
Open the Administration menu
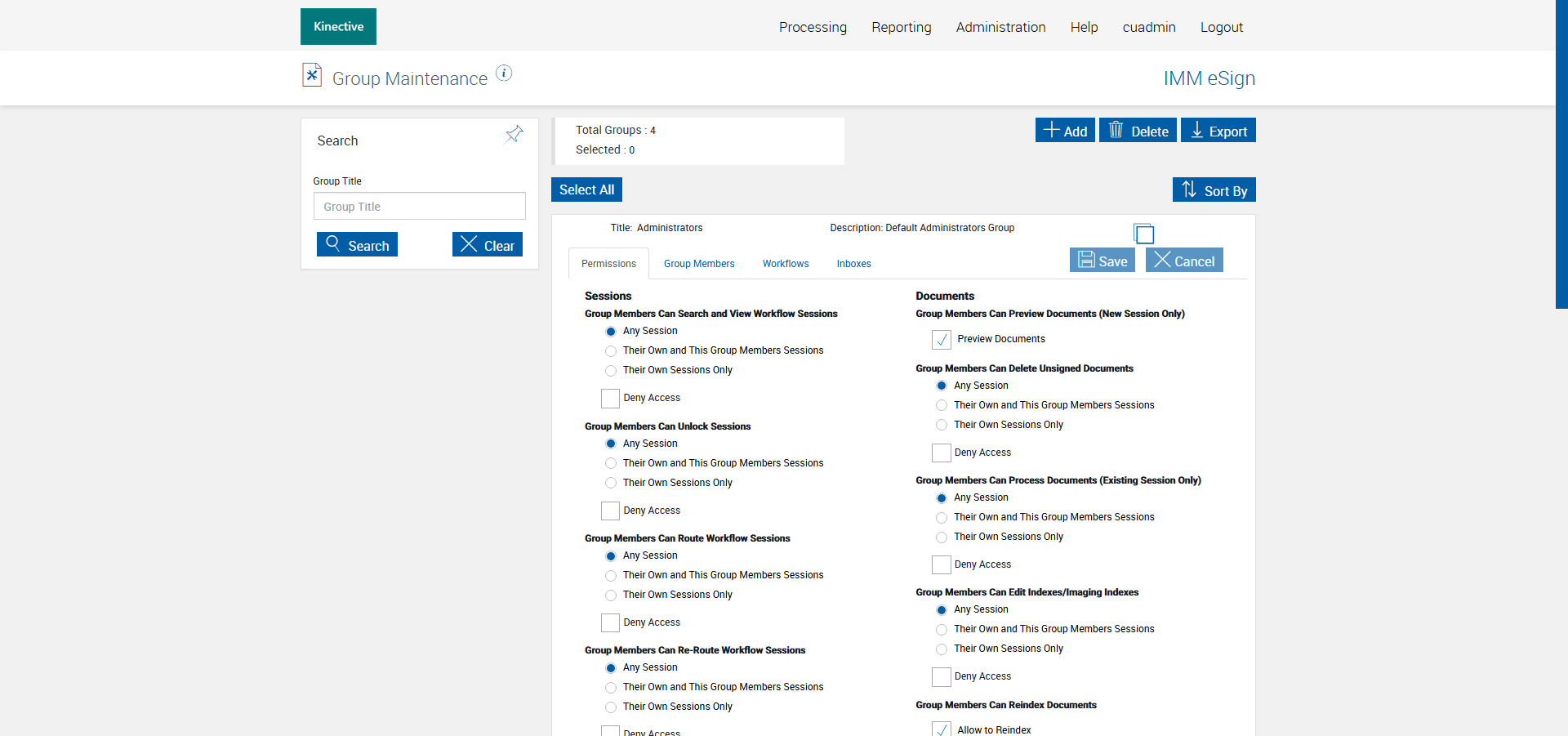point(1000,27)
